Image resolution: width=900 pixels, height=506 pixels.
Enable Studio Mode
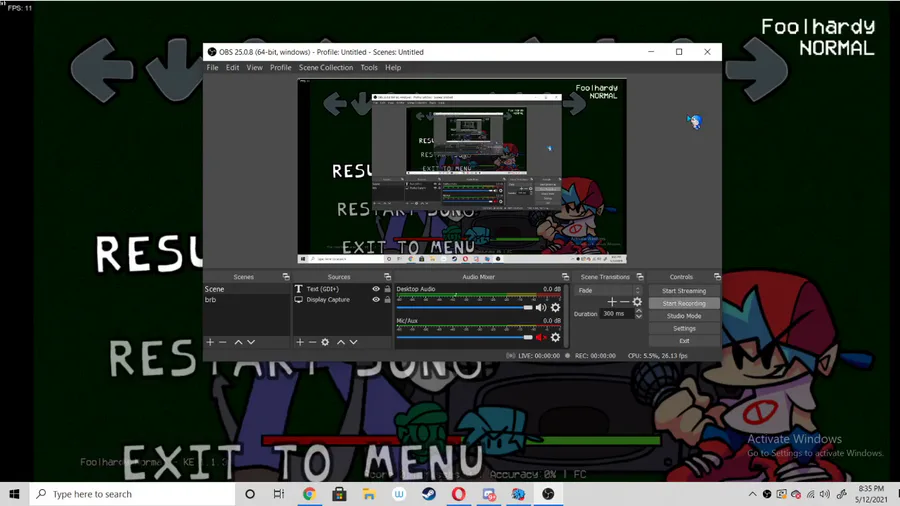pyautogui.click(x=684, y=316)
